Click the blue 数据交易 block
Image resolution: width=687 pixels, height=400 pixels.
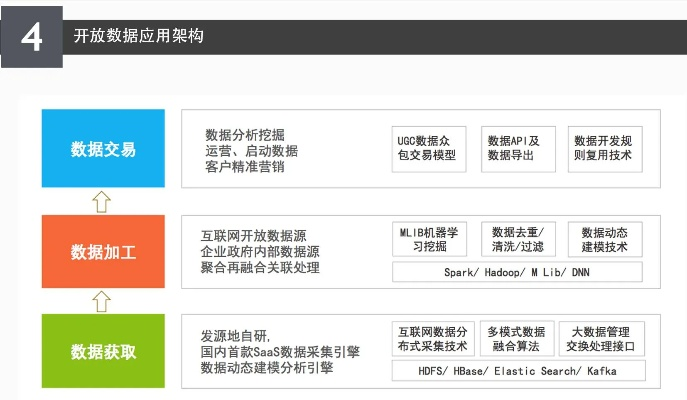click(x=103, y=149)
